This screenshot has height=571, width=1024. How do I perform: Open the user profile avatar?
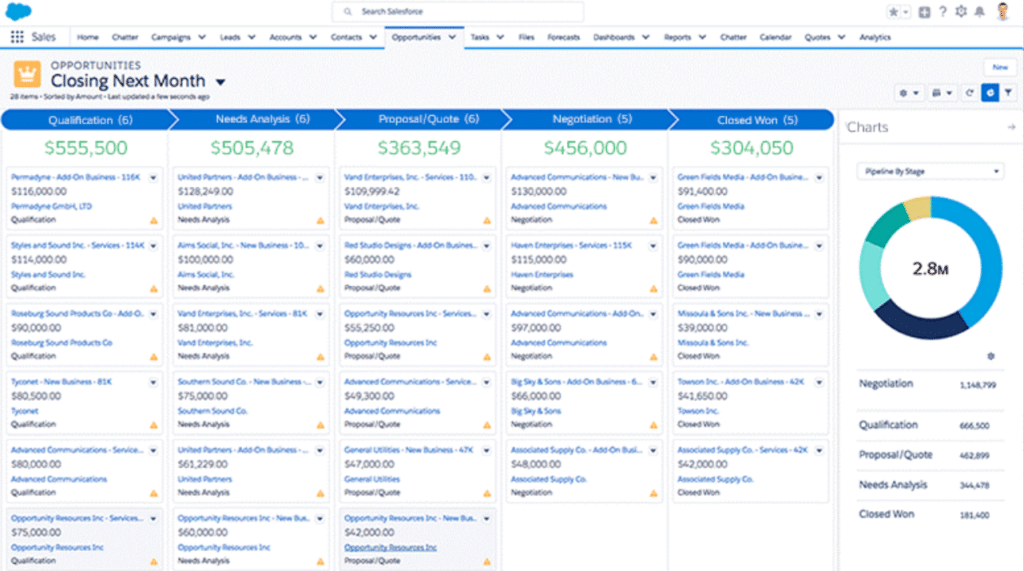pyautogui.click(x=1003, y=11)
